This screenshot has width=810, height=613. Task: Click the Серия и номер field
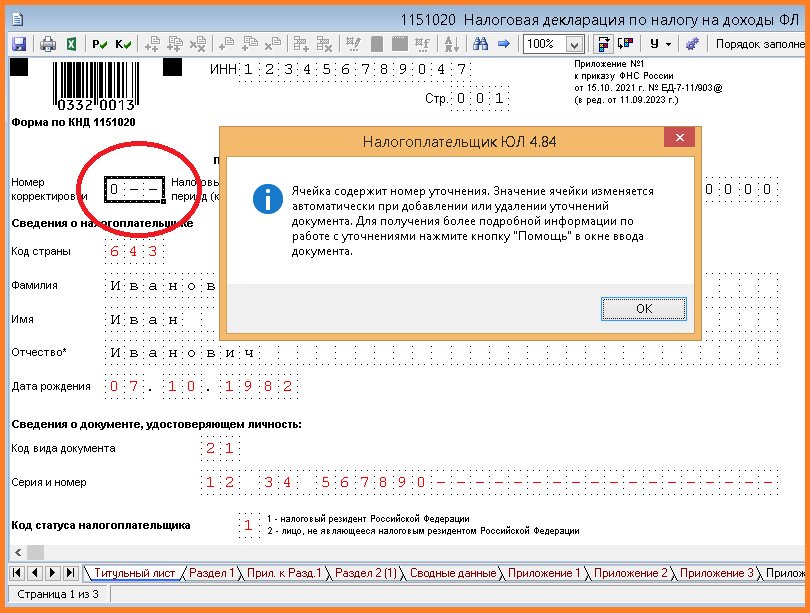tap(489, 482)
